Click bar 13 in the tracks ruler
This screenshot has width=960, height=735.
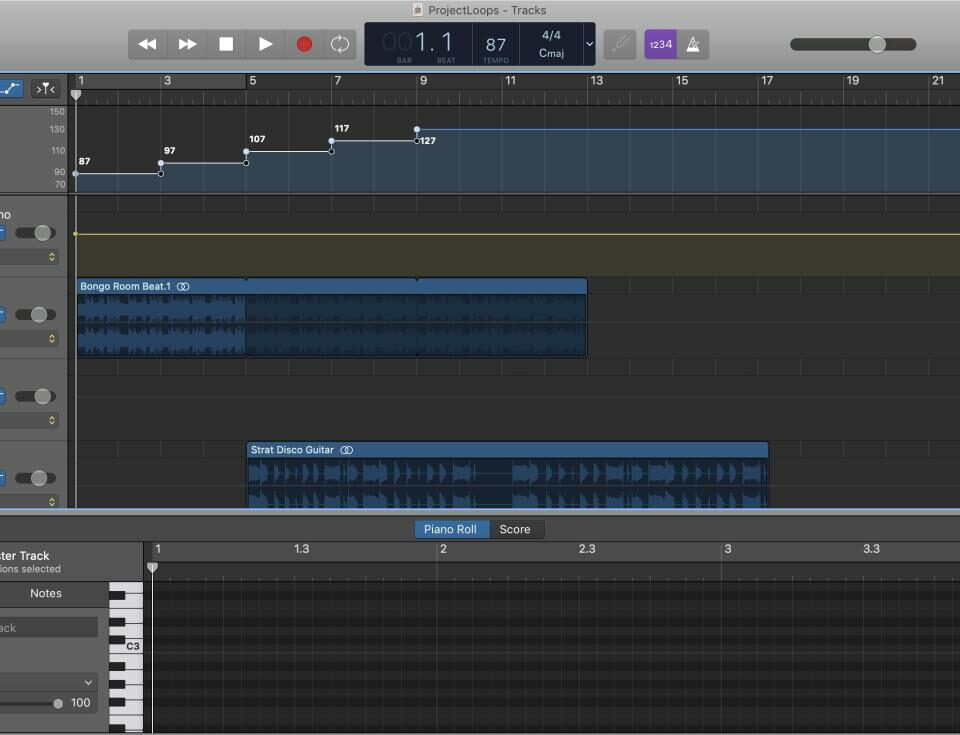[596, 80]
